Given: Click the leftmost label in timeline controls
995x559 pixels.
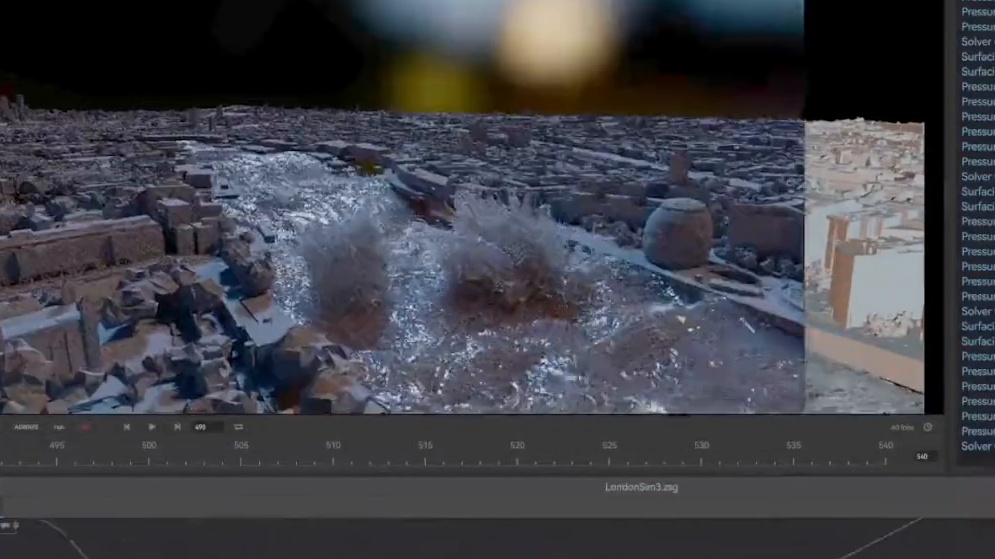Looking at the screenshot, I should point(26,427).
